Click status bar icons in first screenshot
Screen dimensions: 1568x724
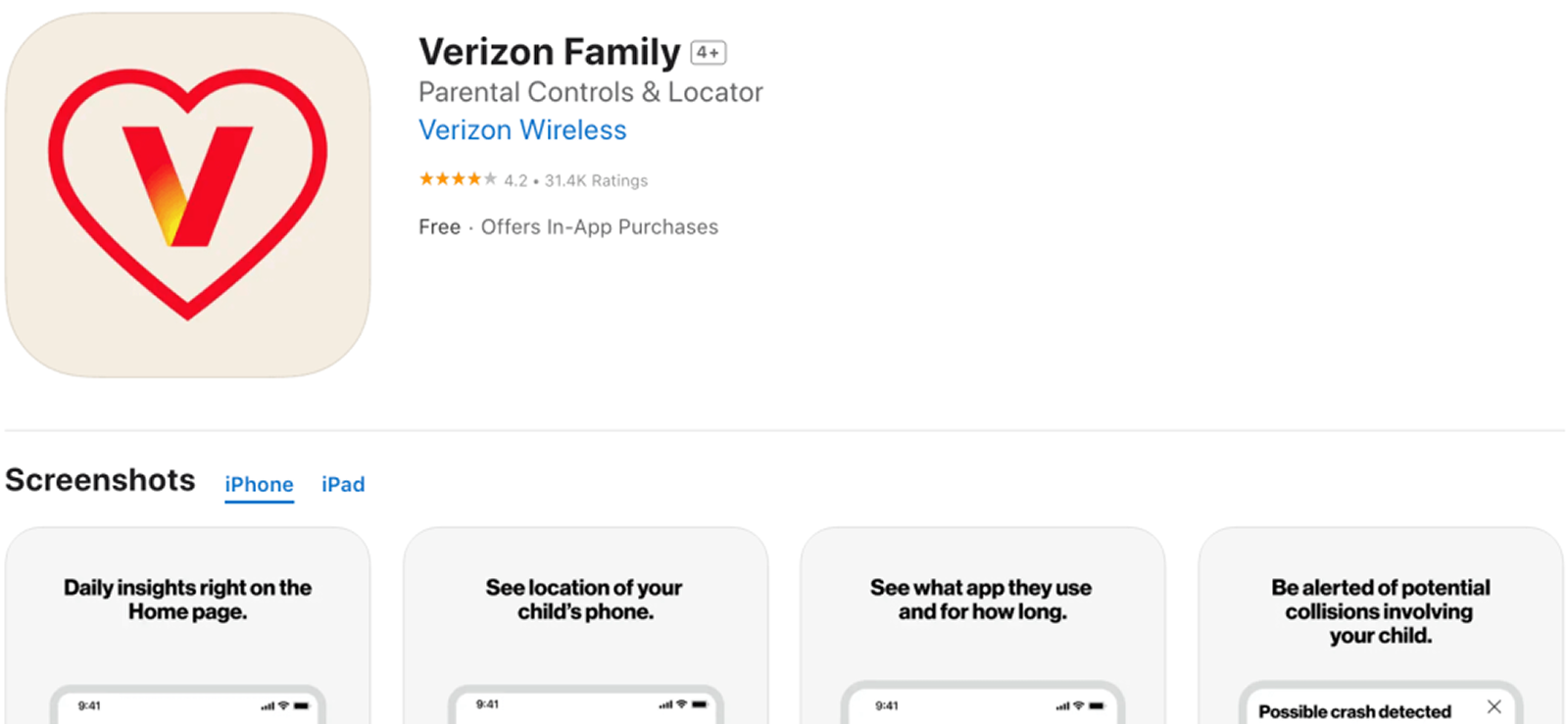coord(284,705)
